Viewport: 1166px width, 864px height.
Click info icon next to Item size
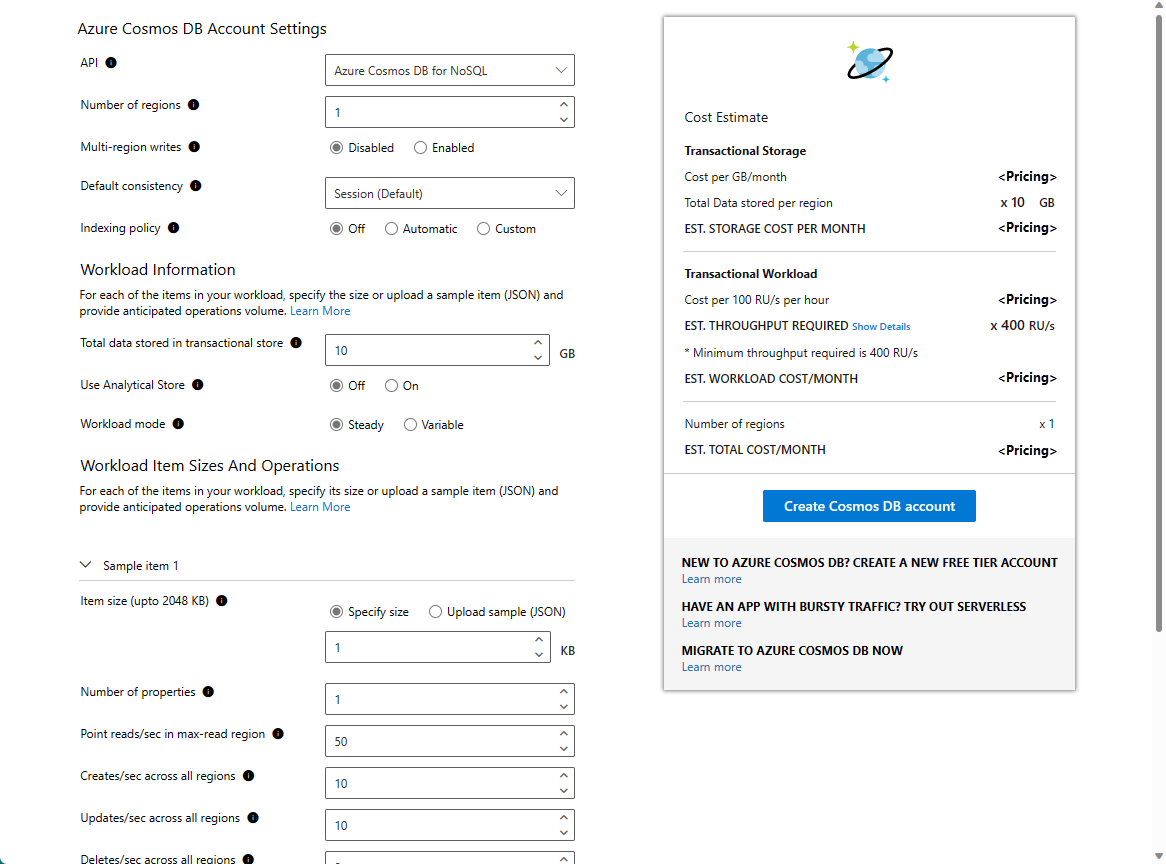click(222, 601)
